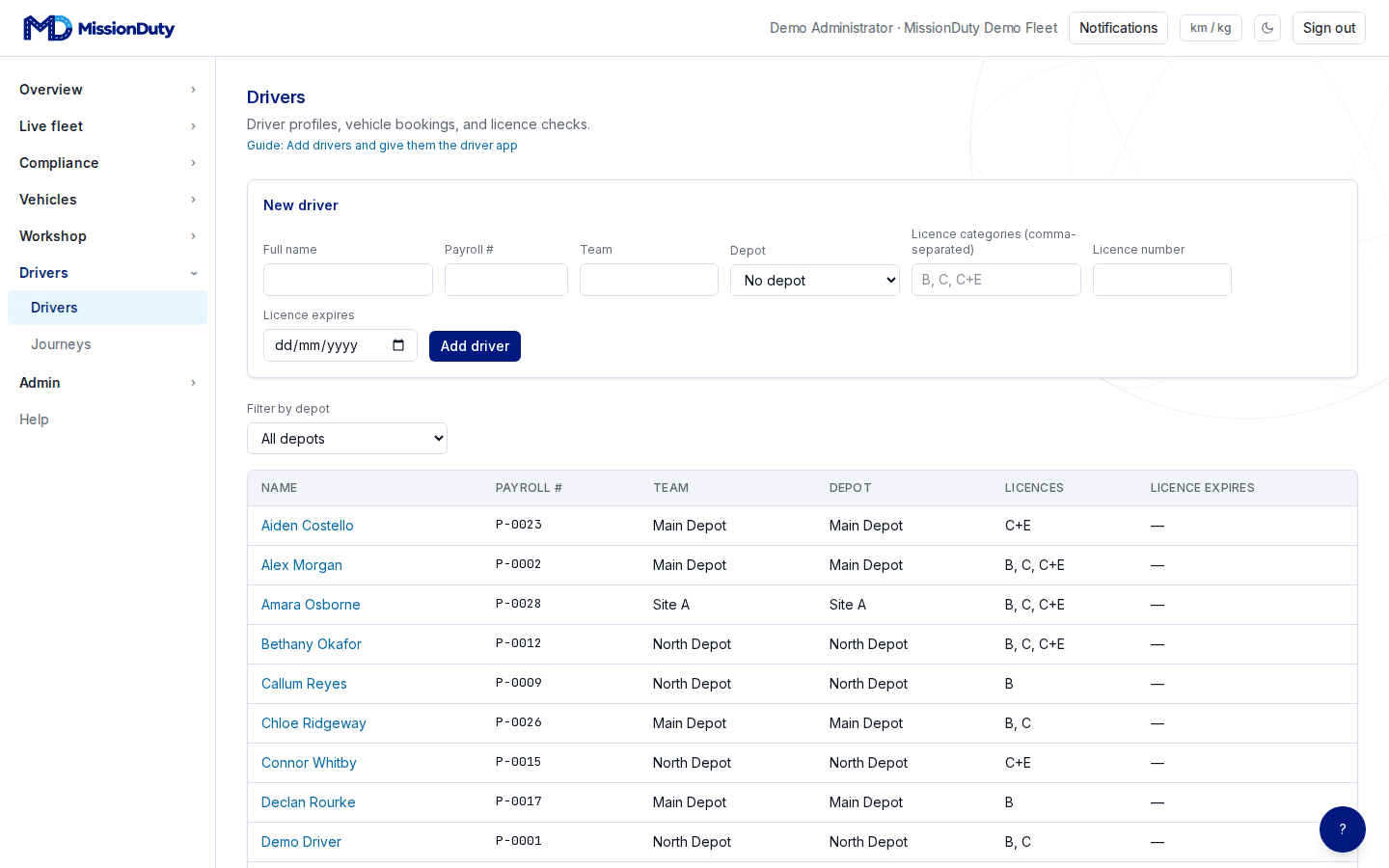The width and height of the screenshot is (1389, 868).
Task: Open the help question mark bubble
Action: [1343, 829]
